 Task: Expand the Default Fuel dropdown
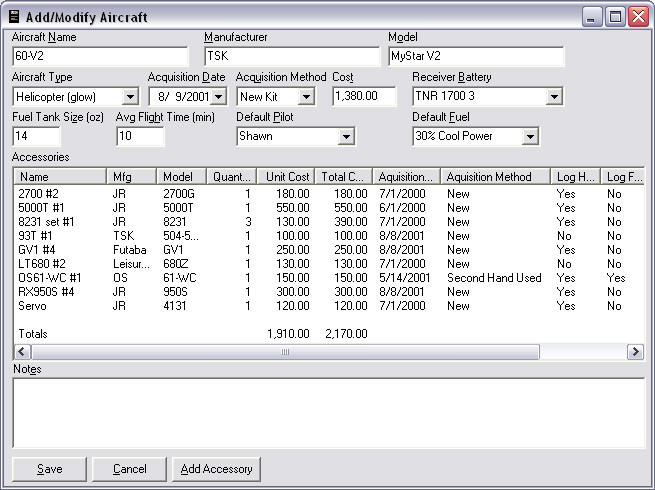530,137
